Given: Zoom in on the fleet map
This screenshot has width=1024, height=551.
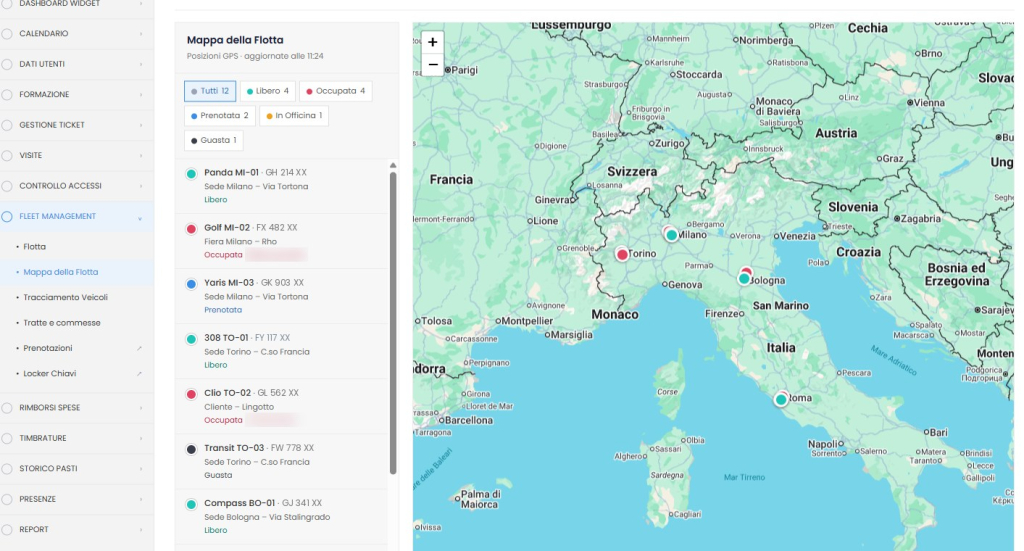Looking at the screenshot, I should (x=432, y=42).
